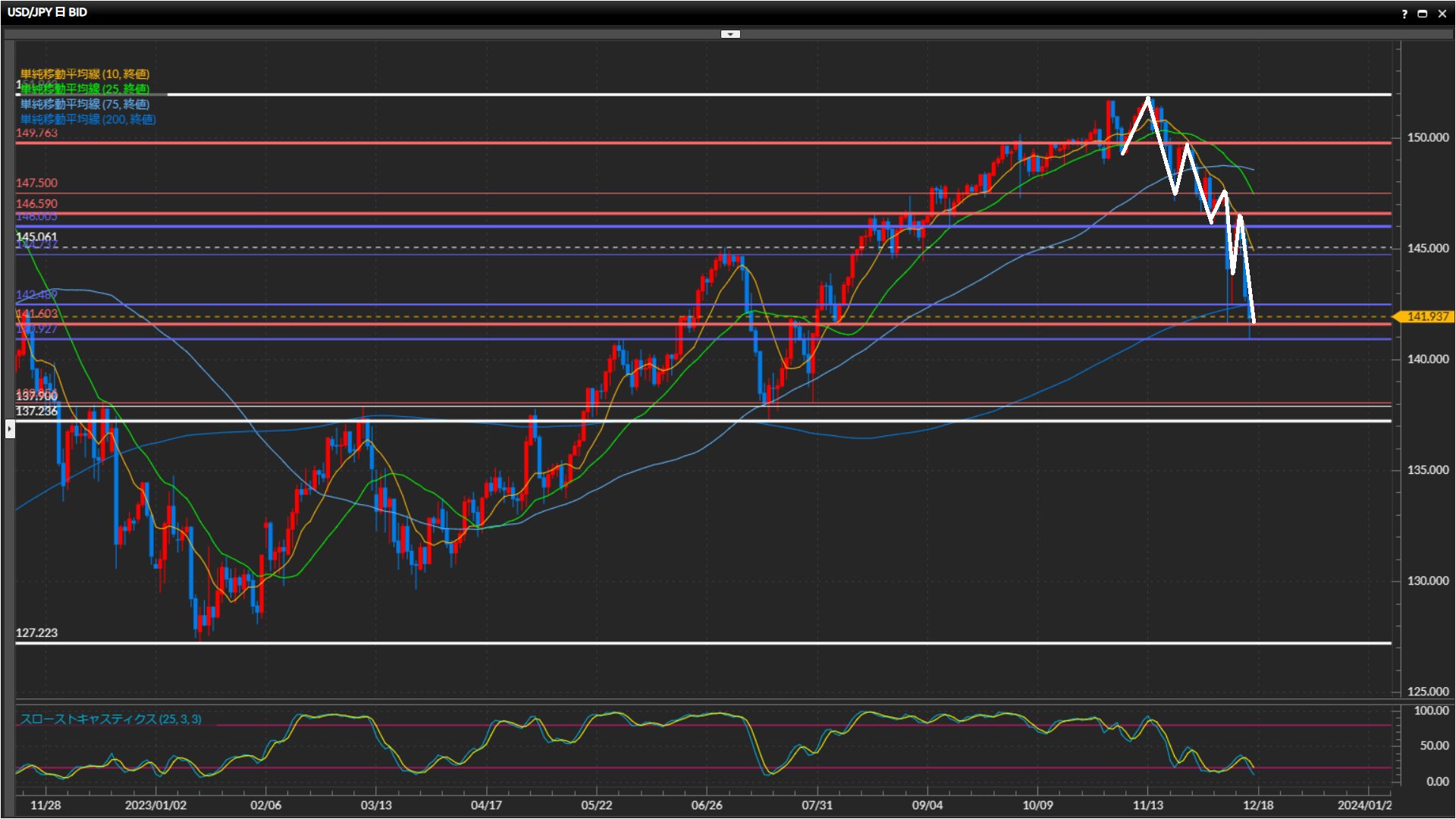Click the help question mark icon
Viewport: 1456px width, 819px height.
(1404, 14)
